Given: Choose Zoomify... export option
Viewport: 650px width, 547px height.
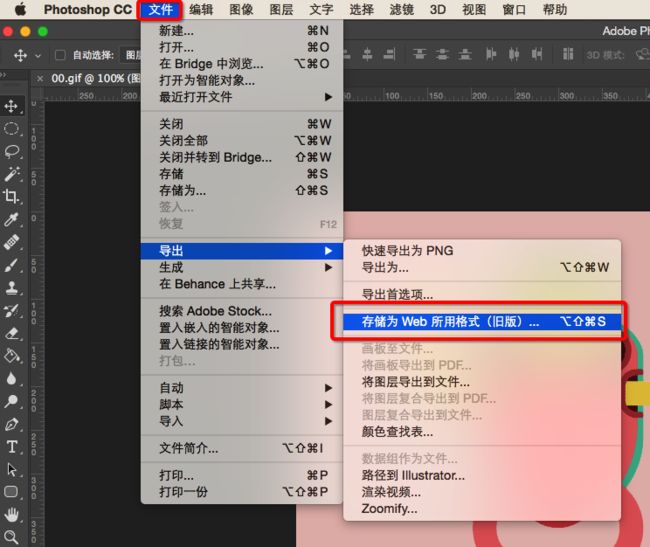Looking at the screenshot, I should [x=482, y=508].
